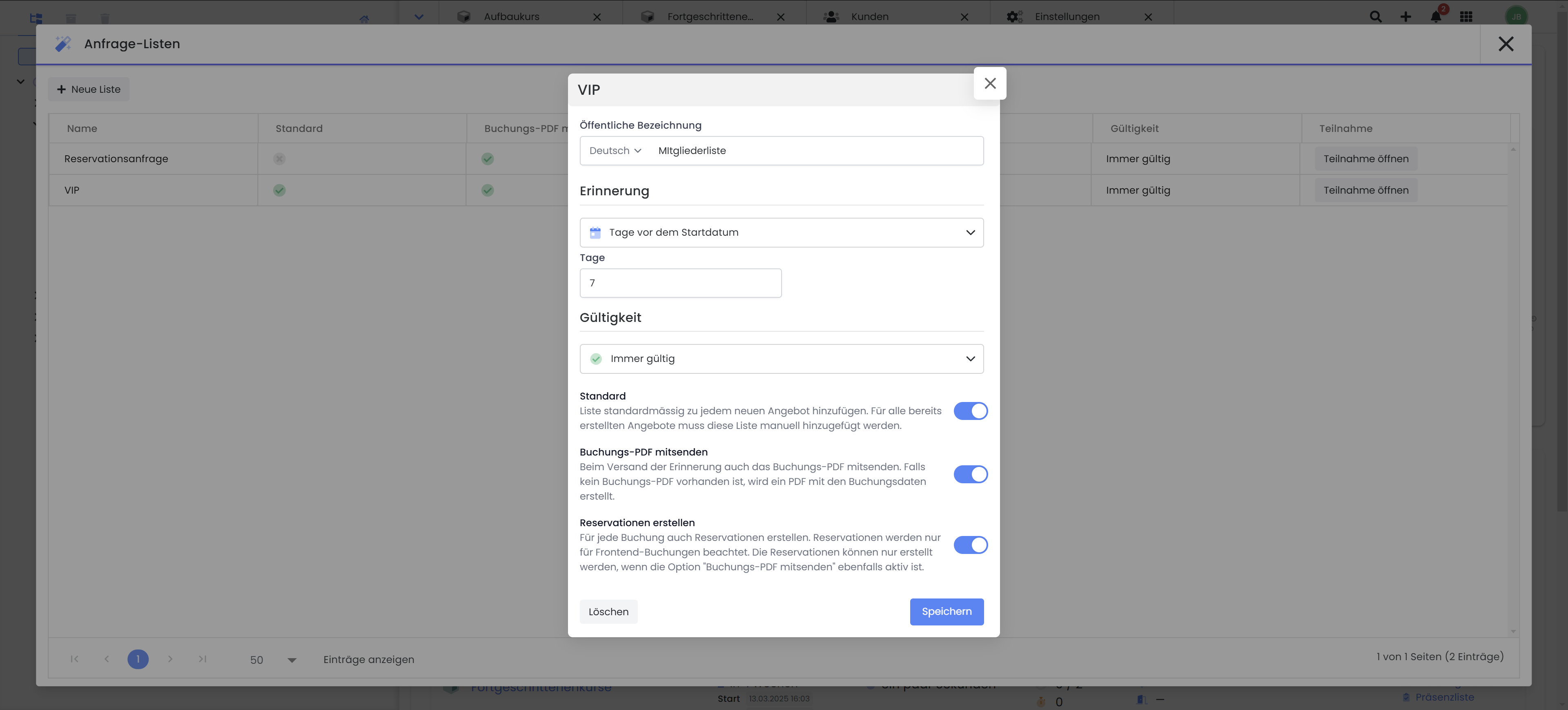Click the JB user avatar

(x=1516, y=16)
